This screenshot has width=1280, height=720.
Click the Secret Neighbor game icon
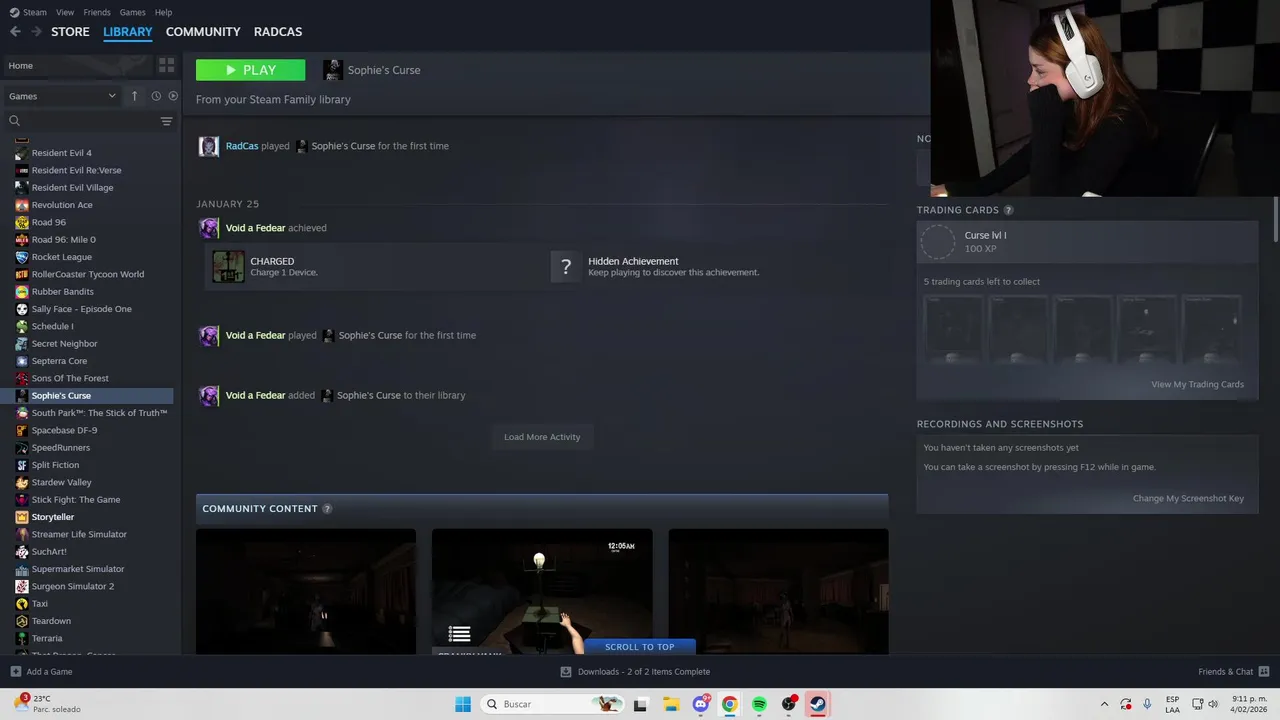(22, 344)
